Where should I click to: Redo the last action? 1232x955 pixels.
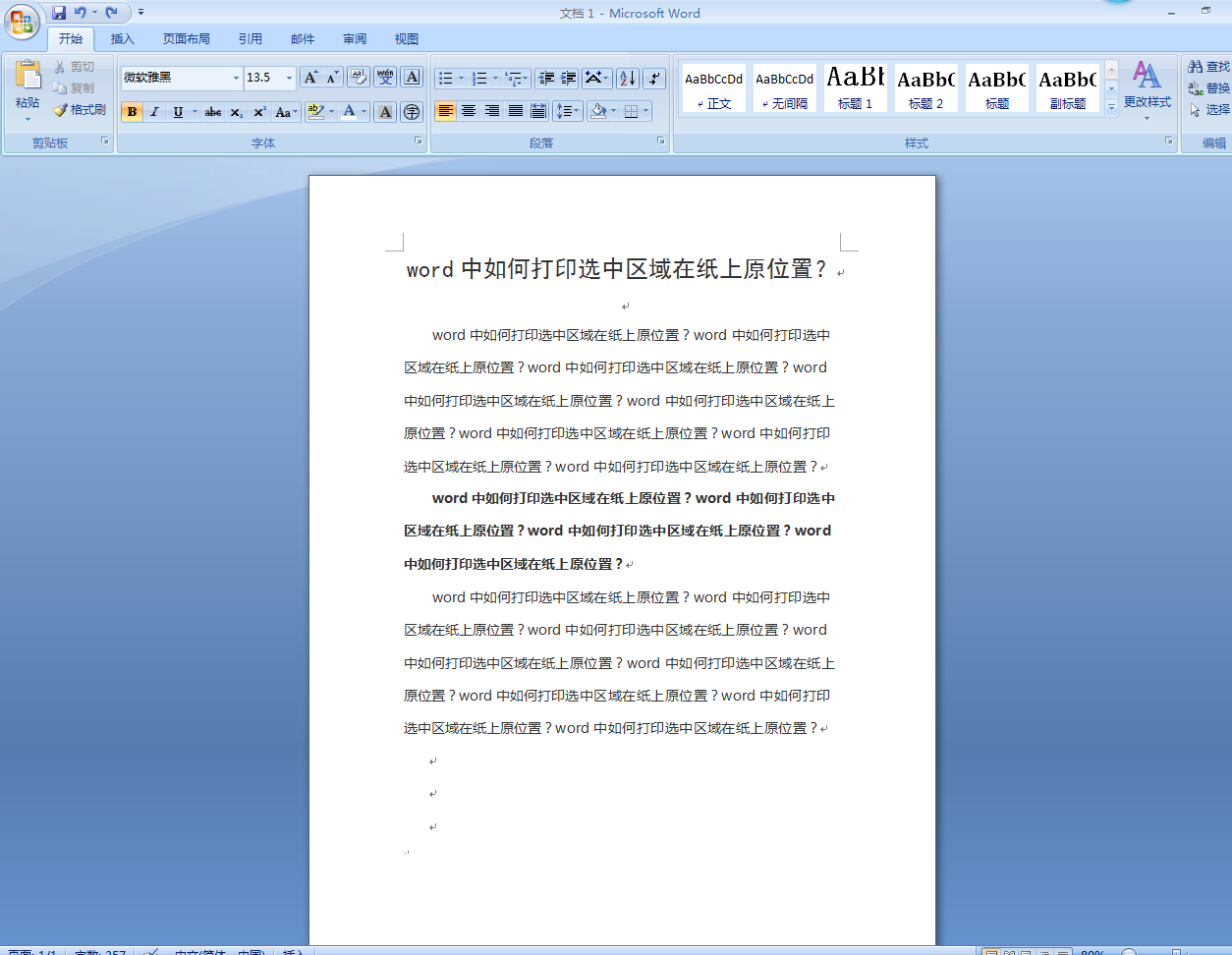[112, 13]
